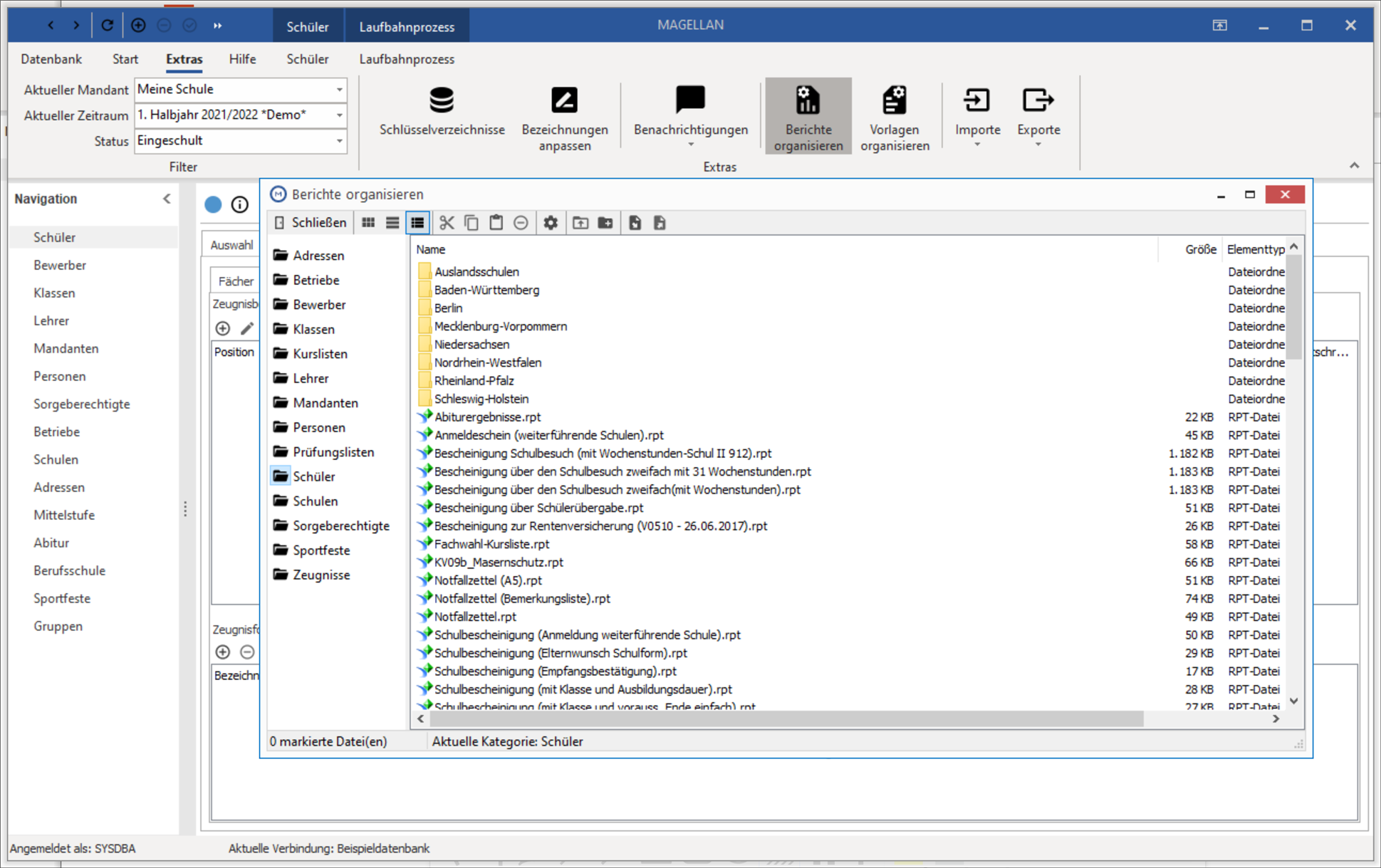The width and height of the screenshot is (1381, 868).
Task: Open Schlüsselverzeichnisse database icon
Action: (442, 101)
